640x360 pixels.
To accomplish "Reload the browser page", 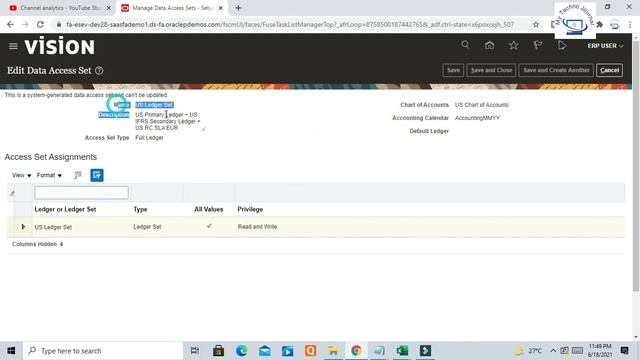I will click(40, 24).
